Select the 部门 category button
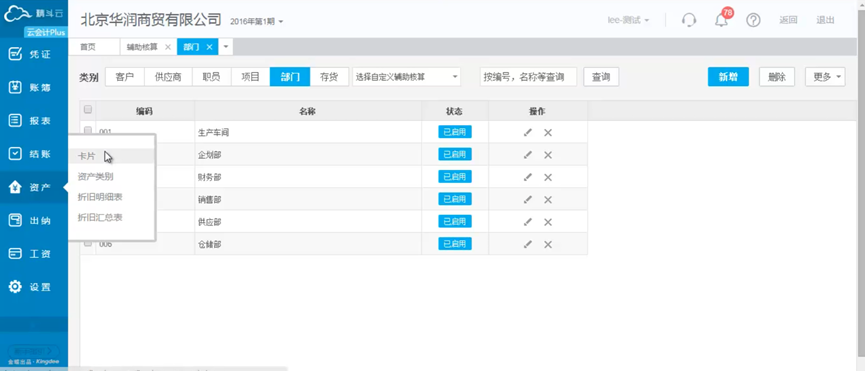865x371 pixels. coord(290,77)
